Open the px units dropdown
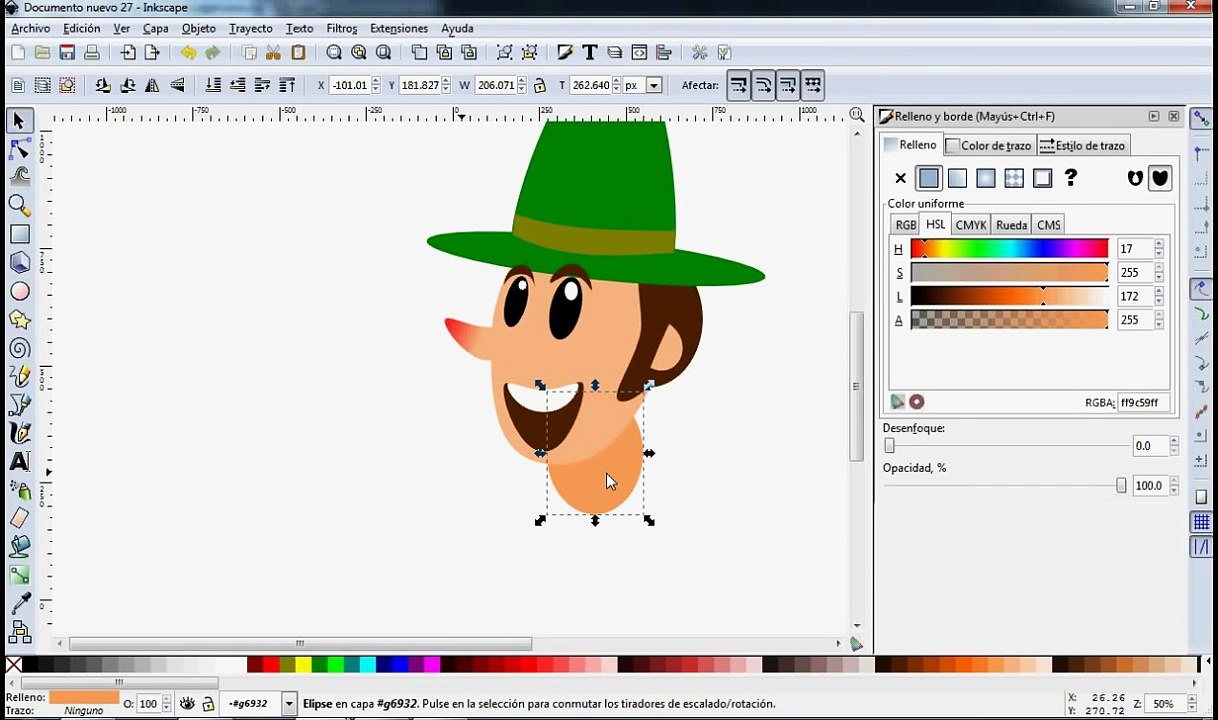The width and height of the screenshot is (1218, 720). click(653, 85)
